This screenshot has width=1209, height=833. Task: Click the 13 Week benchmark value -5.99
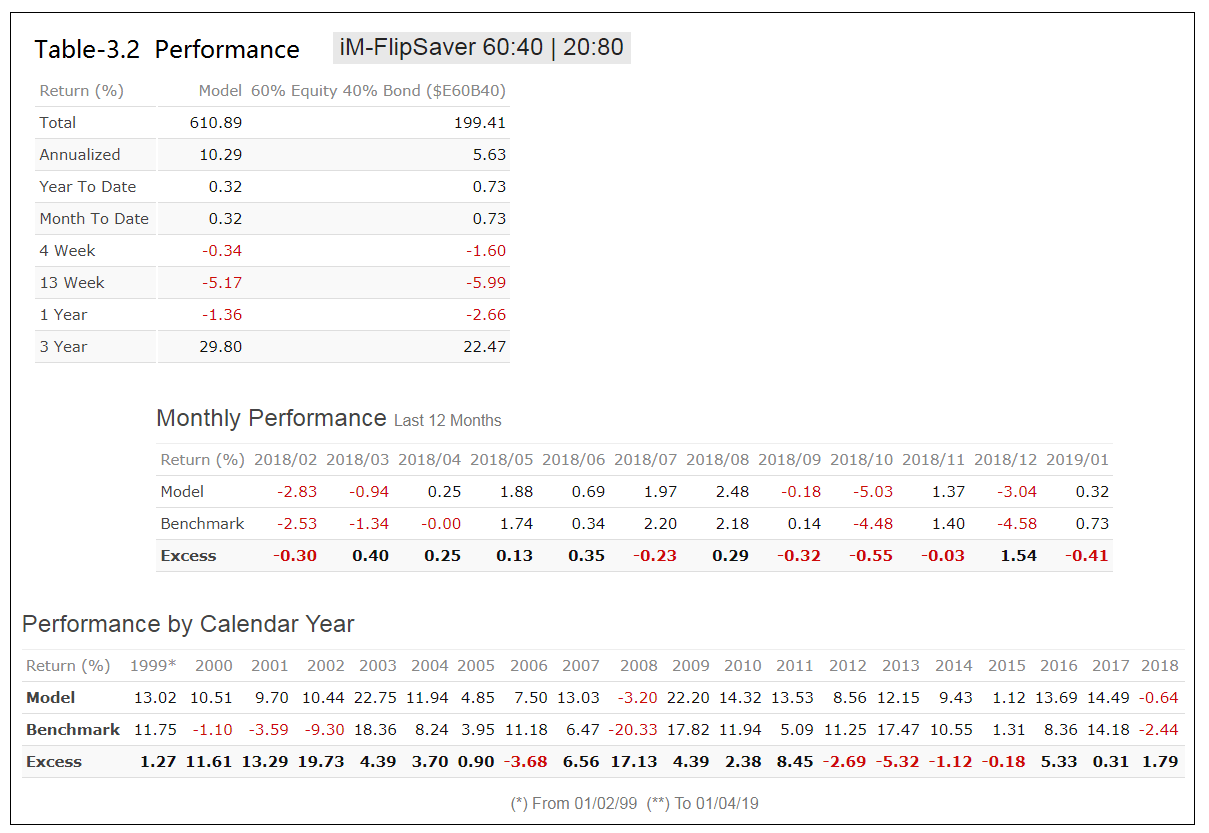click(485, 283)
